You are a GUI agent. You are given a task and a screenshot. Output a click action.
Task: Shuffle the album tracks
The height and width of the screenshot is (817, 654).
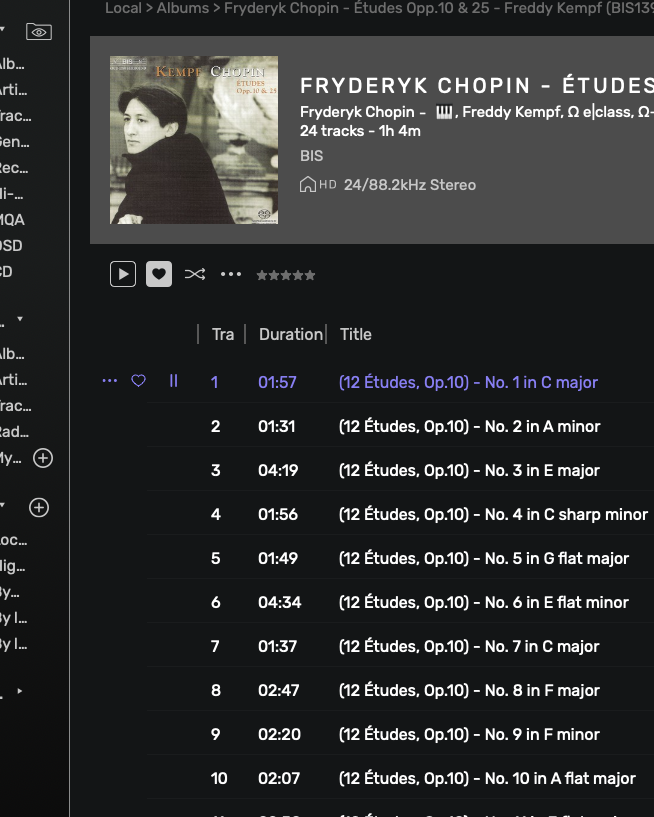point(195,274)
